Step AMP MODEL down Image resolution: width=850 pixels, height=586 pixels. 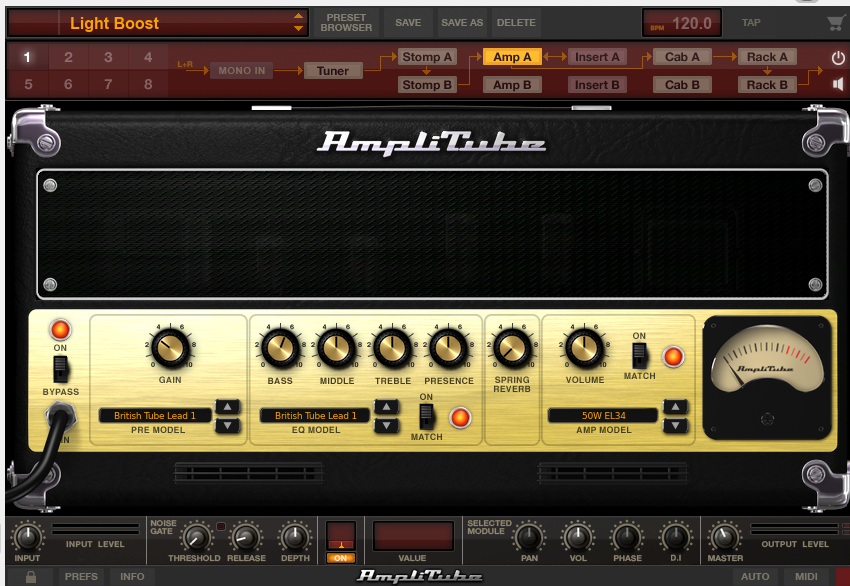(x=675, y=426)
